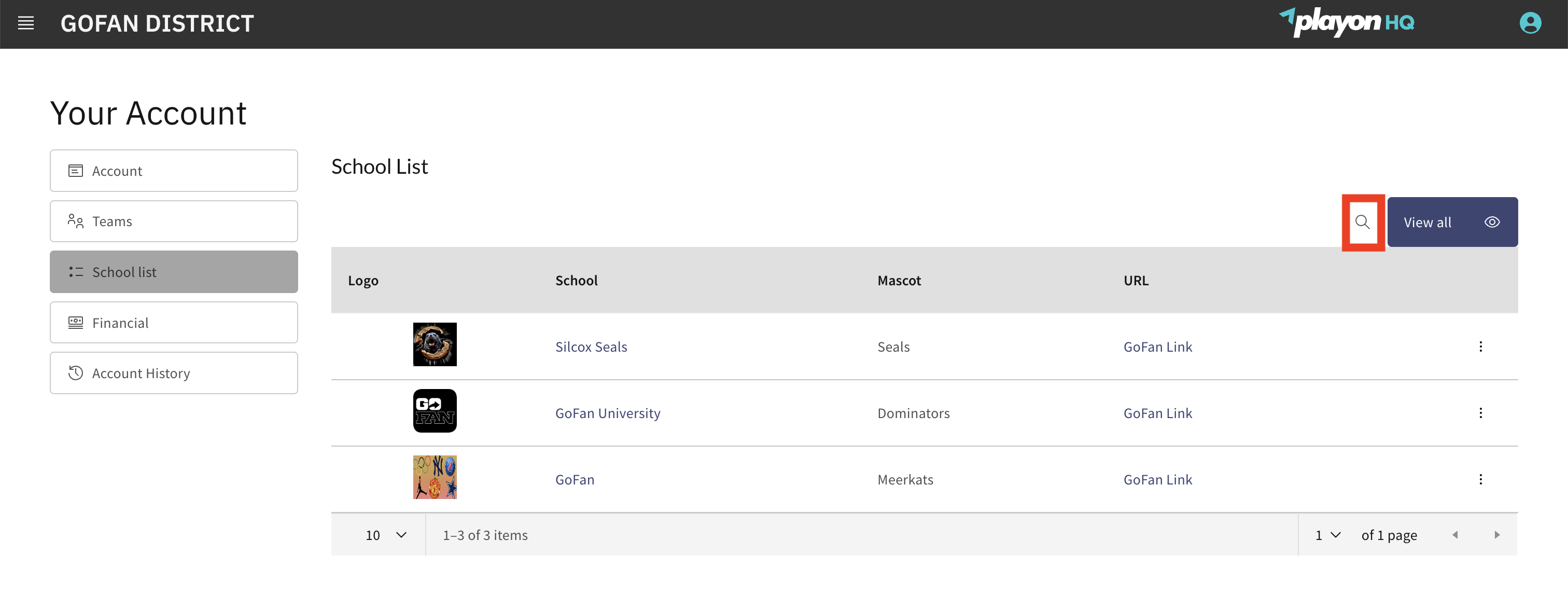Open the kebab menu for GoFan University row

click(1481, 413)
